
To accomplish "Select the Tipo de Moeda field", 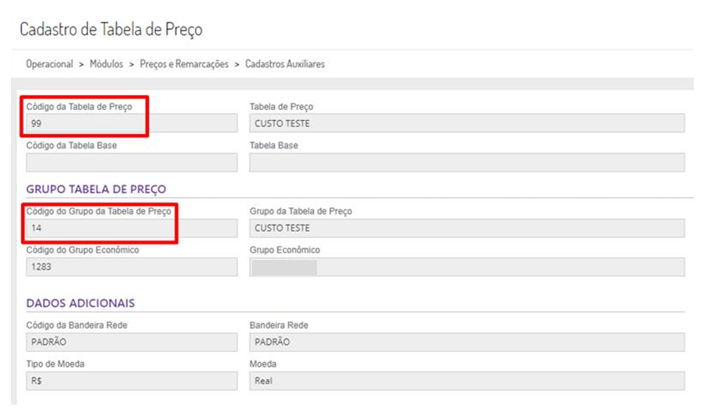I will click(x=131, y=381).
